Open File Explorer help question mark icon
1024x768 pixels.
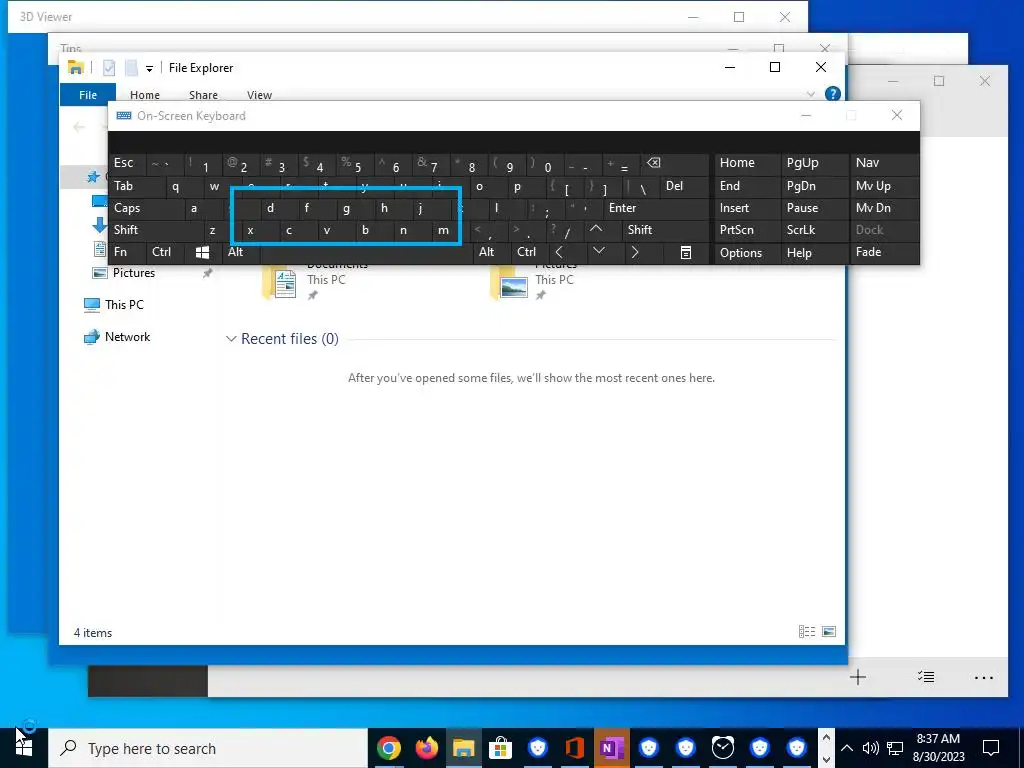(833, 94)
